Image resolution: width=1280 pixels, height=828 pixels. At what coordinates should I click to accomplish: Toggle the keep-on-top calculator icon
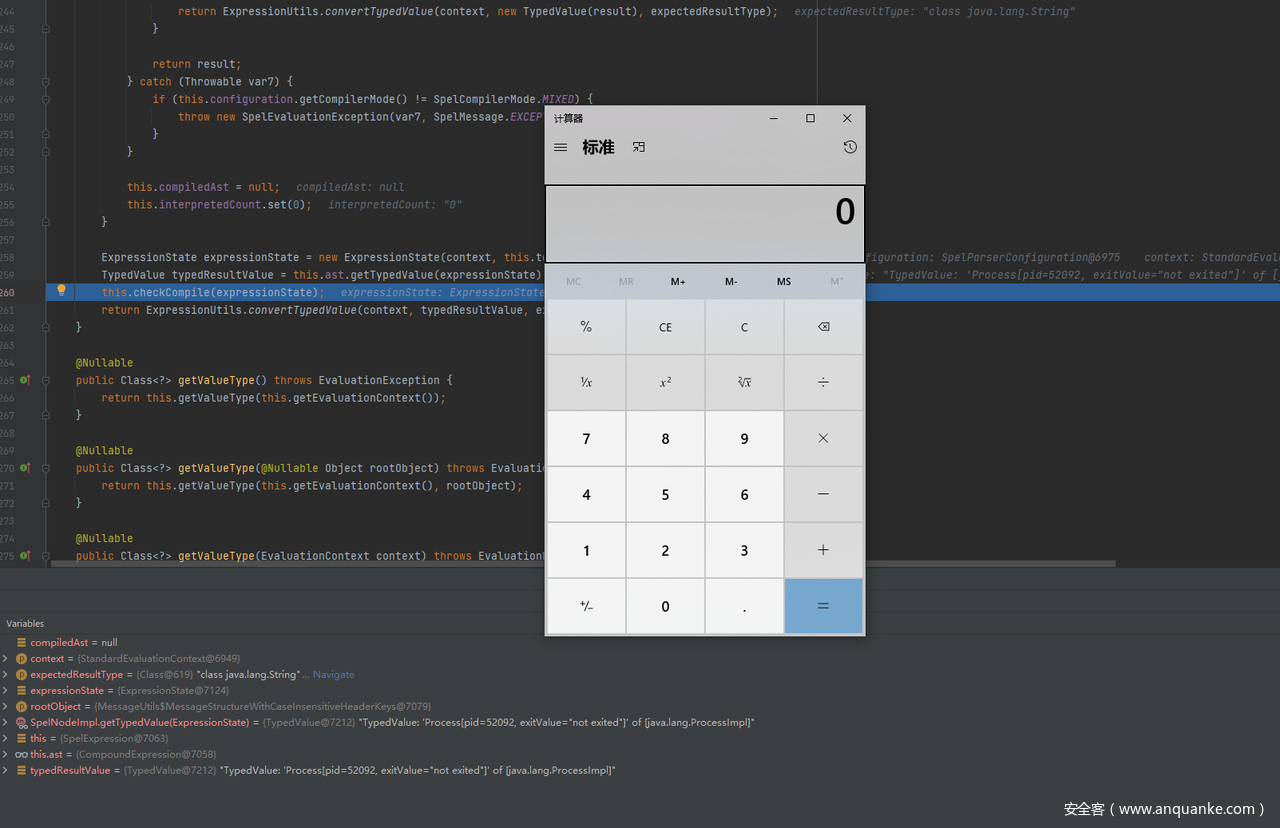[x=638, y=147]
